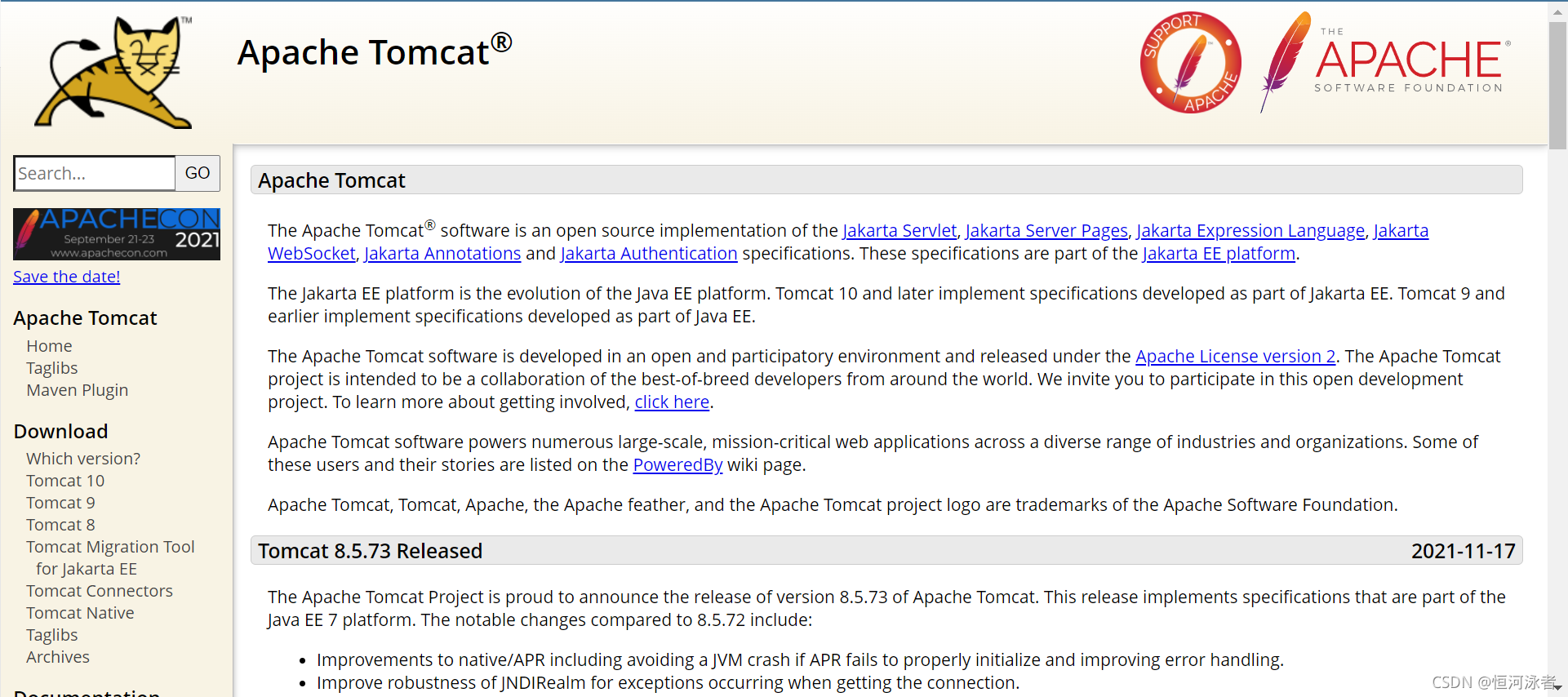
Task: Focus the Search input field
Action: [x=95, y=173]
